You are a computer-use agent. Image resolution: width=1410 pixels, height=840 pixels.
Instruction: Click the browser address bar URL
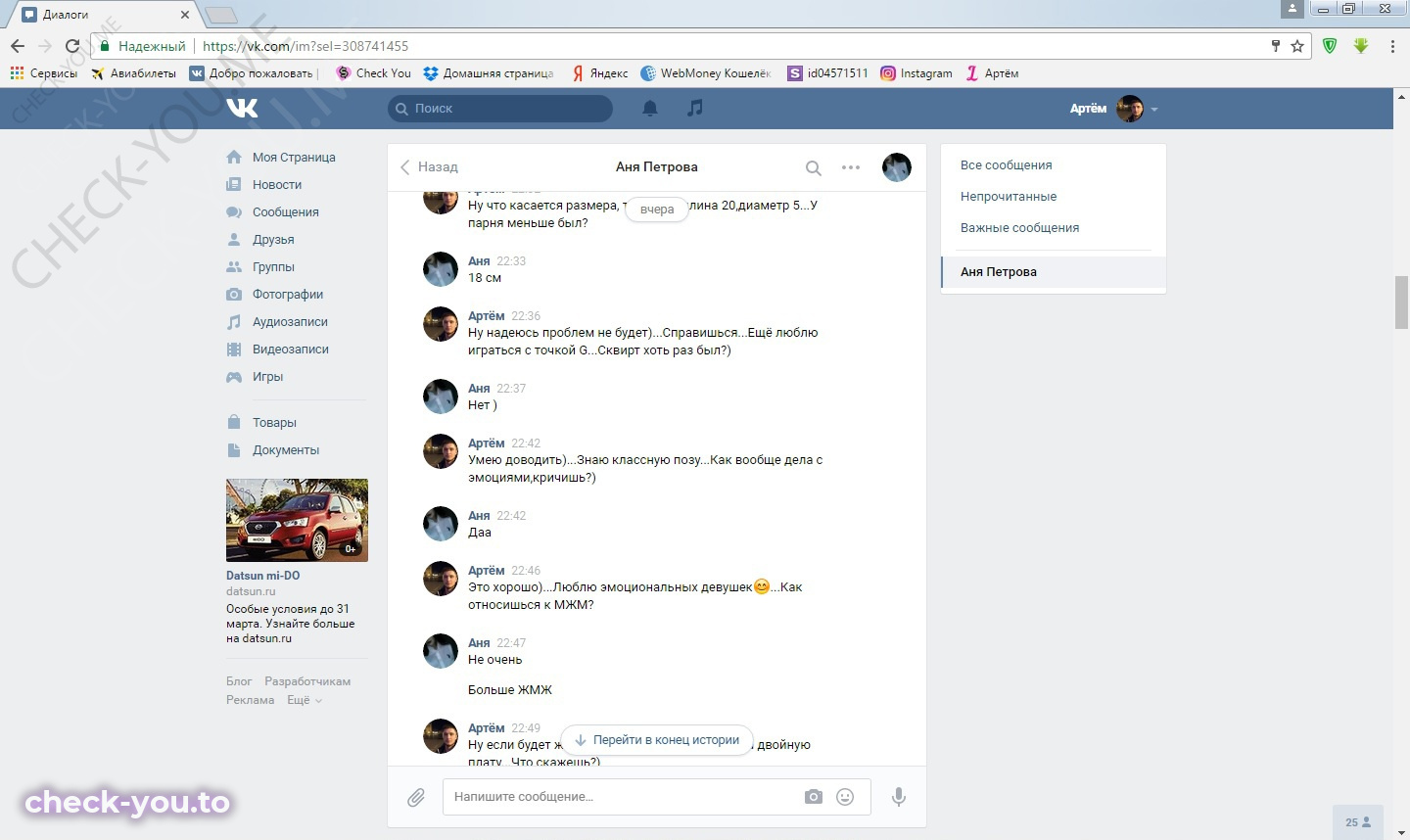(x=305, y=46)
